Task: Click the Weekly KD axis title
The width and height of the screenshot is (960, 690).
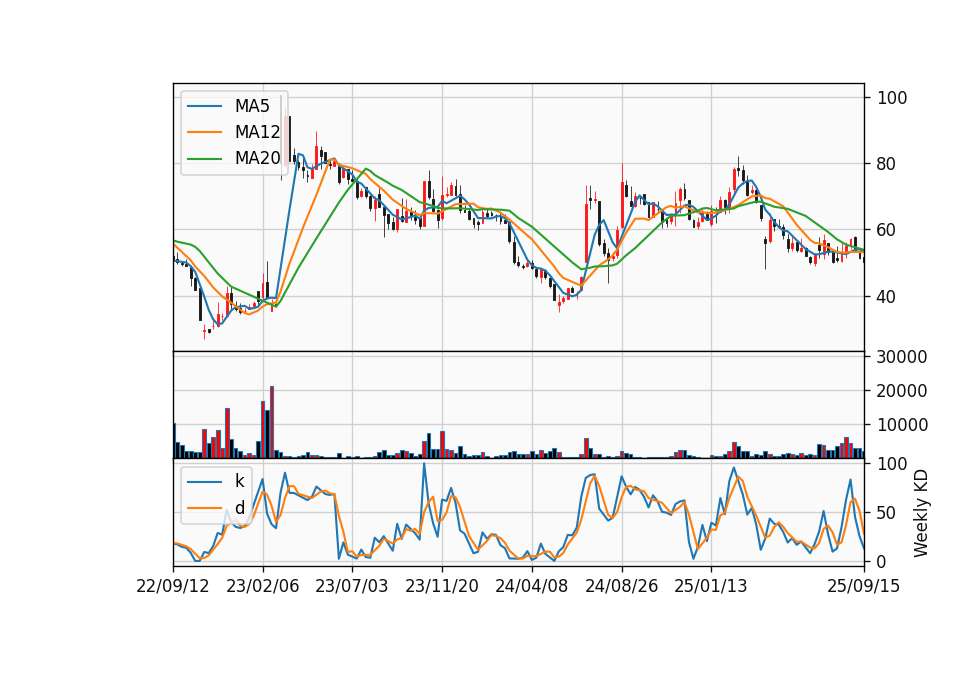Action: click(x=921, y=514)
